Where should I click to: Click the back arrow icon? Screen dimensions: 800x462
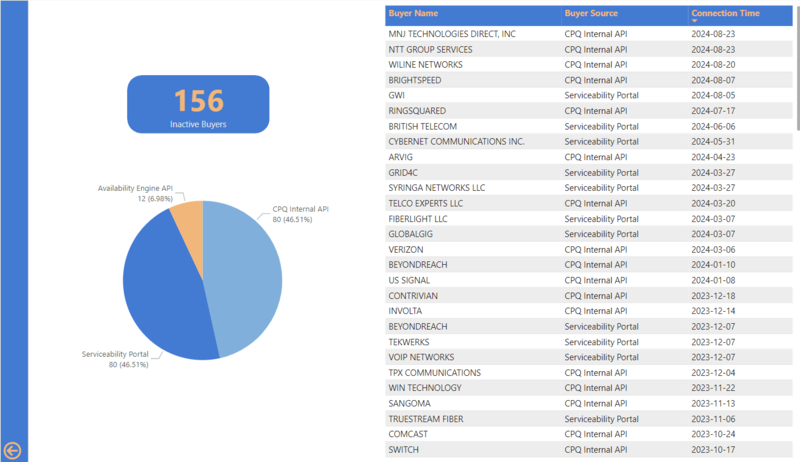13,450
